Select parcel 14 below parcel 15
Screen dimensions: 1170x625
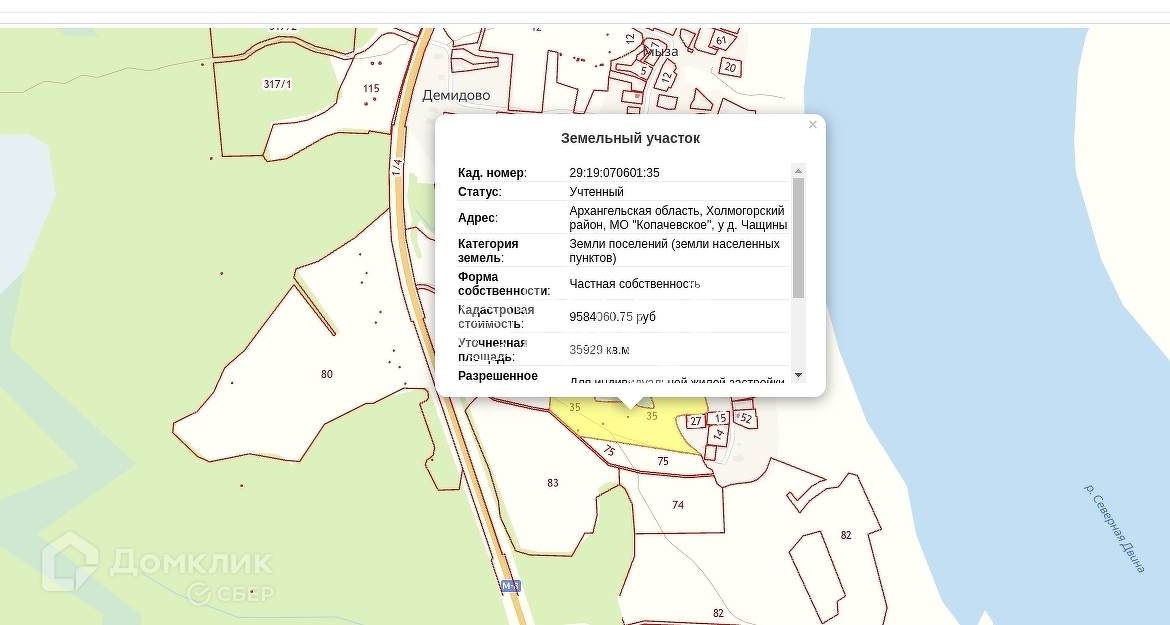click(x=719, y=433)
